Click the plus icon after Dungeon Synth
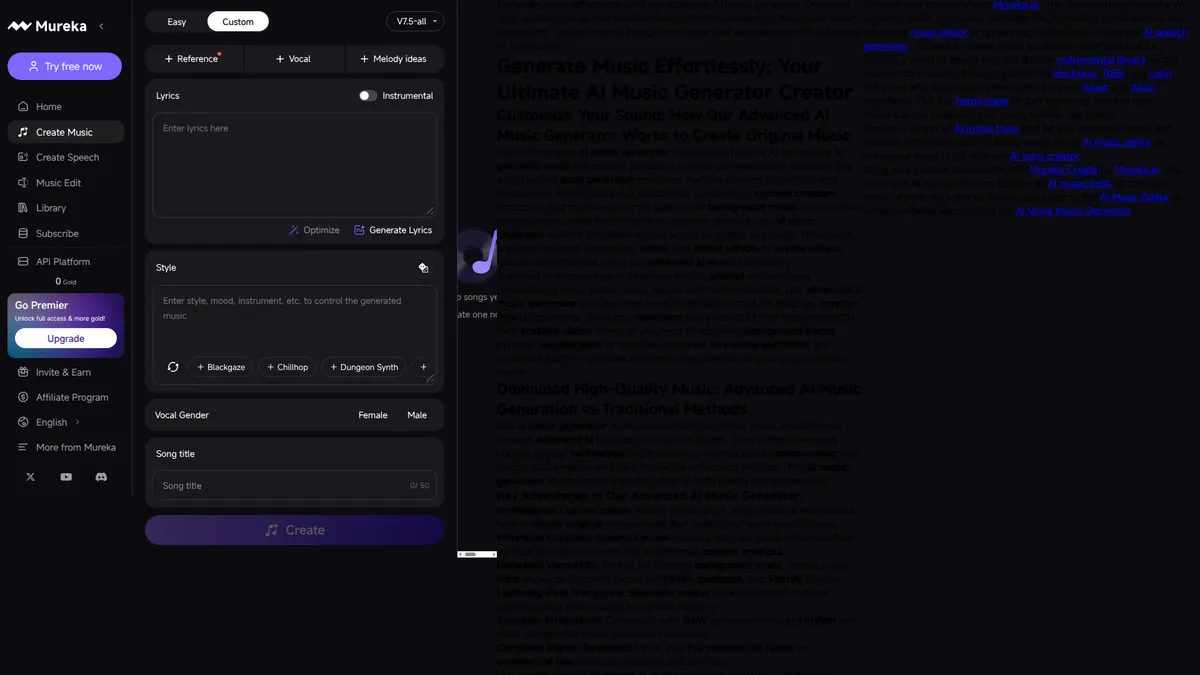Image resolution: width=1200 pixels, height=675 pixels. coord(423,367)
